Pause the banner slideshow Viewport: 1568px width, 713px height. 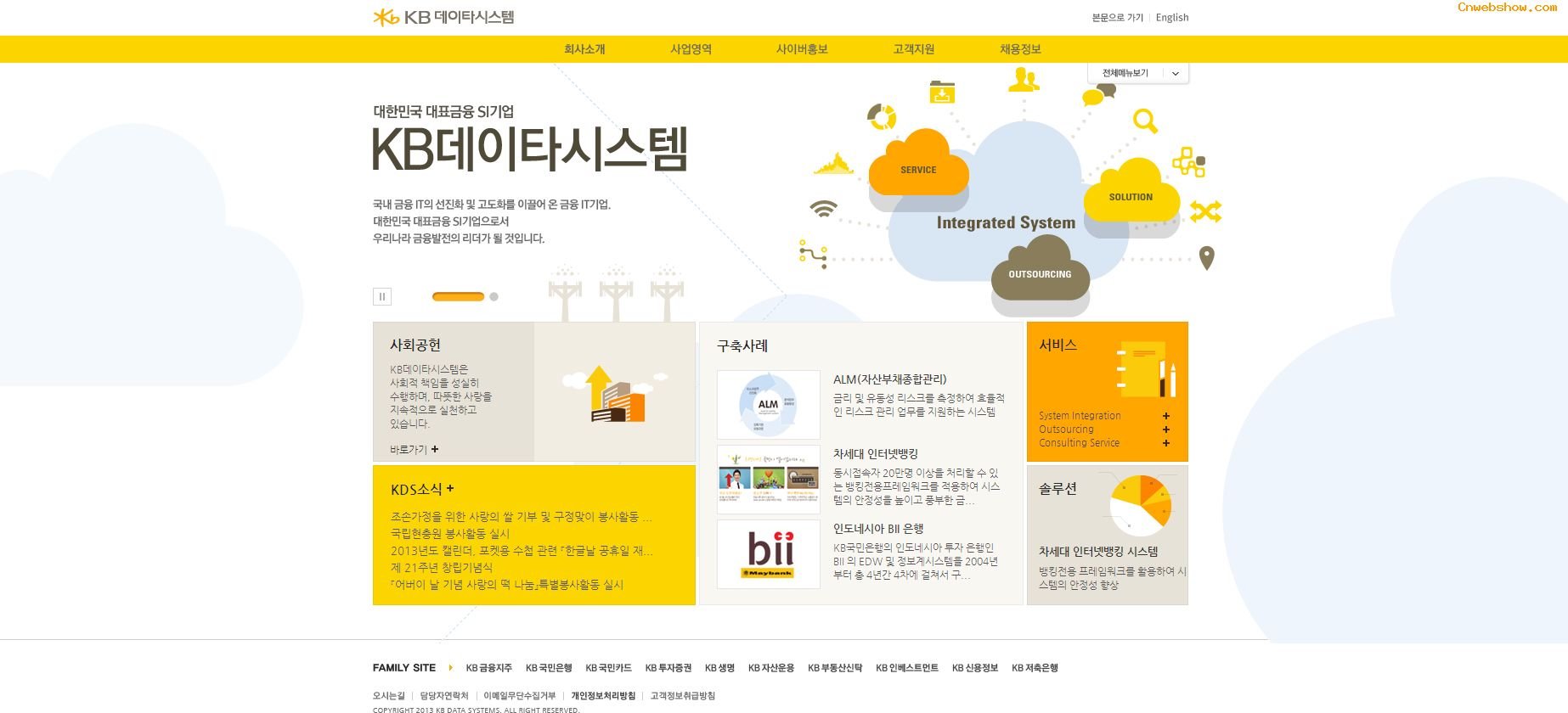[382, 296]
